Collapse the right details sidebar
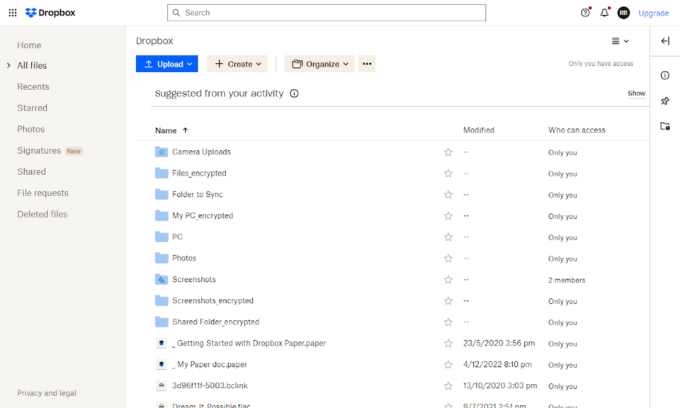Screen dimensions: 680x408 coord(665,41)
